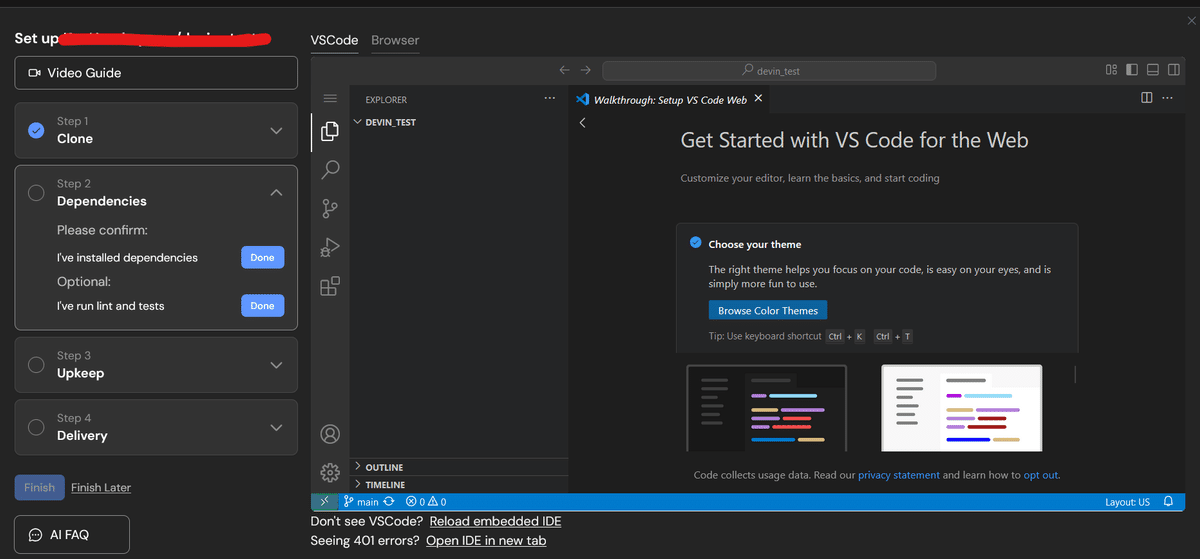Viewport: 1200px width, 559px height.
Task: Open the Extensions view icon
Action: (329, 287)
